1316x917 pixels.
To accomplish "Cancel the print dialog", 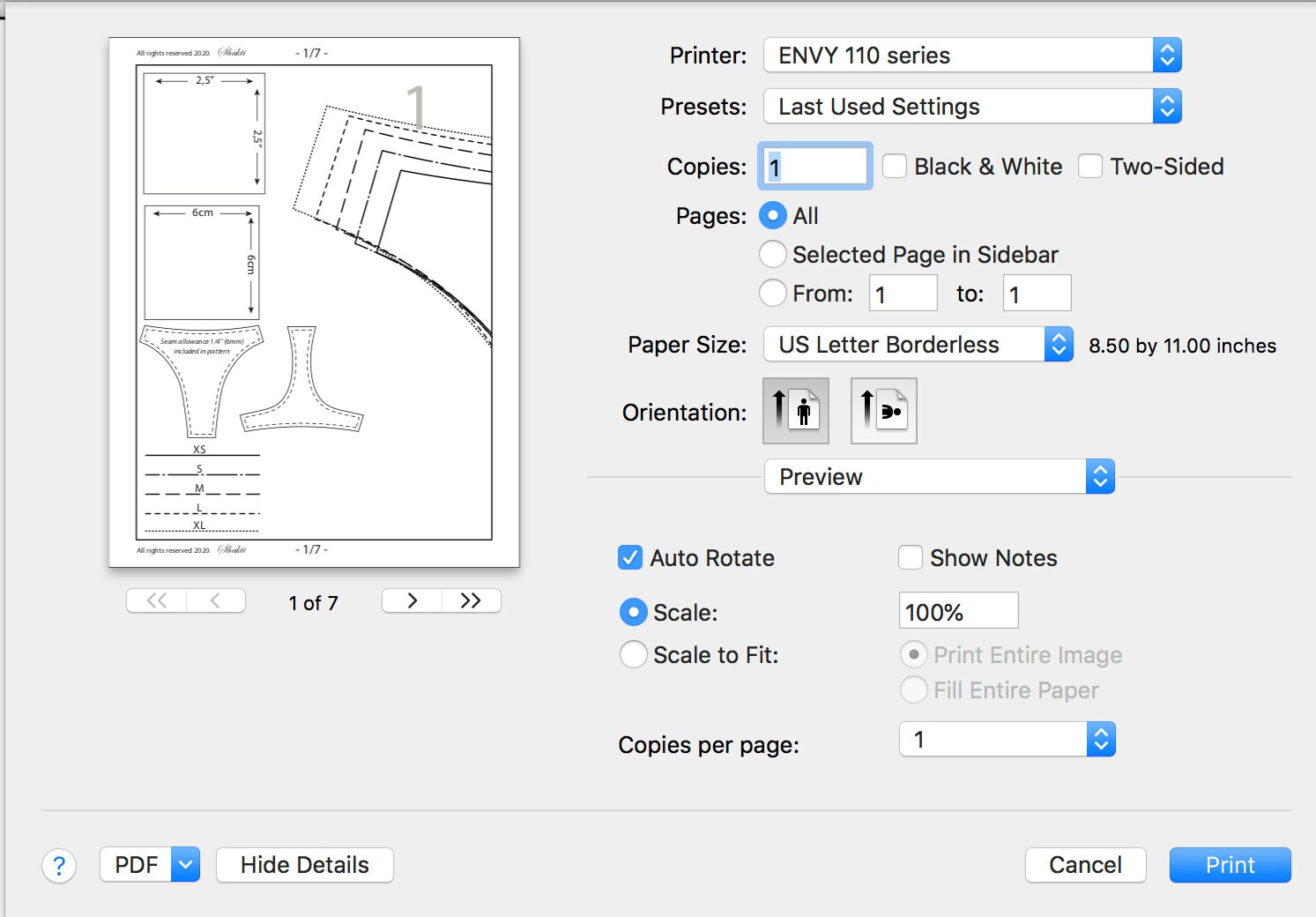I will click(x=1086, y=865).
